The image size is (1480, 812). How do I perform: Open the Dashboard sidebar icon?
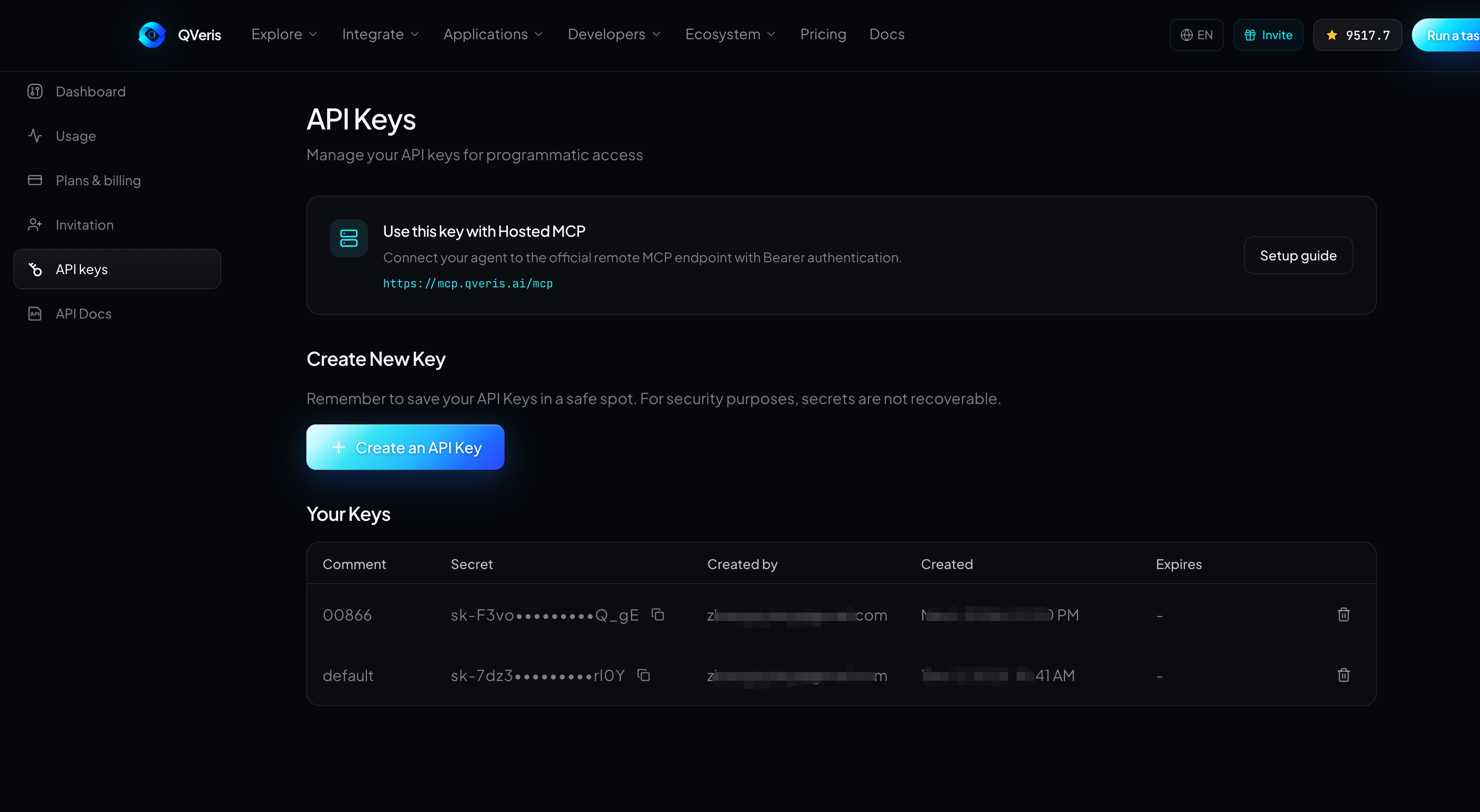click(35, 91)
